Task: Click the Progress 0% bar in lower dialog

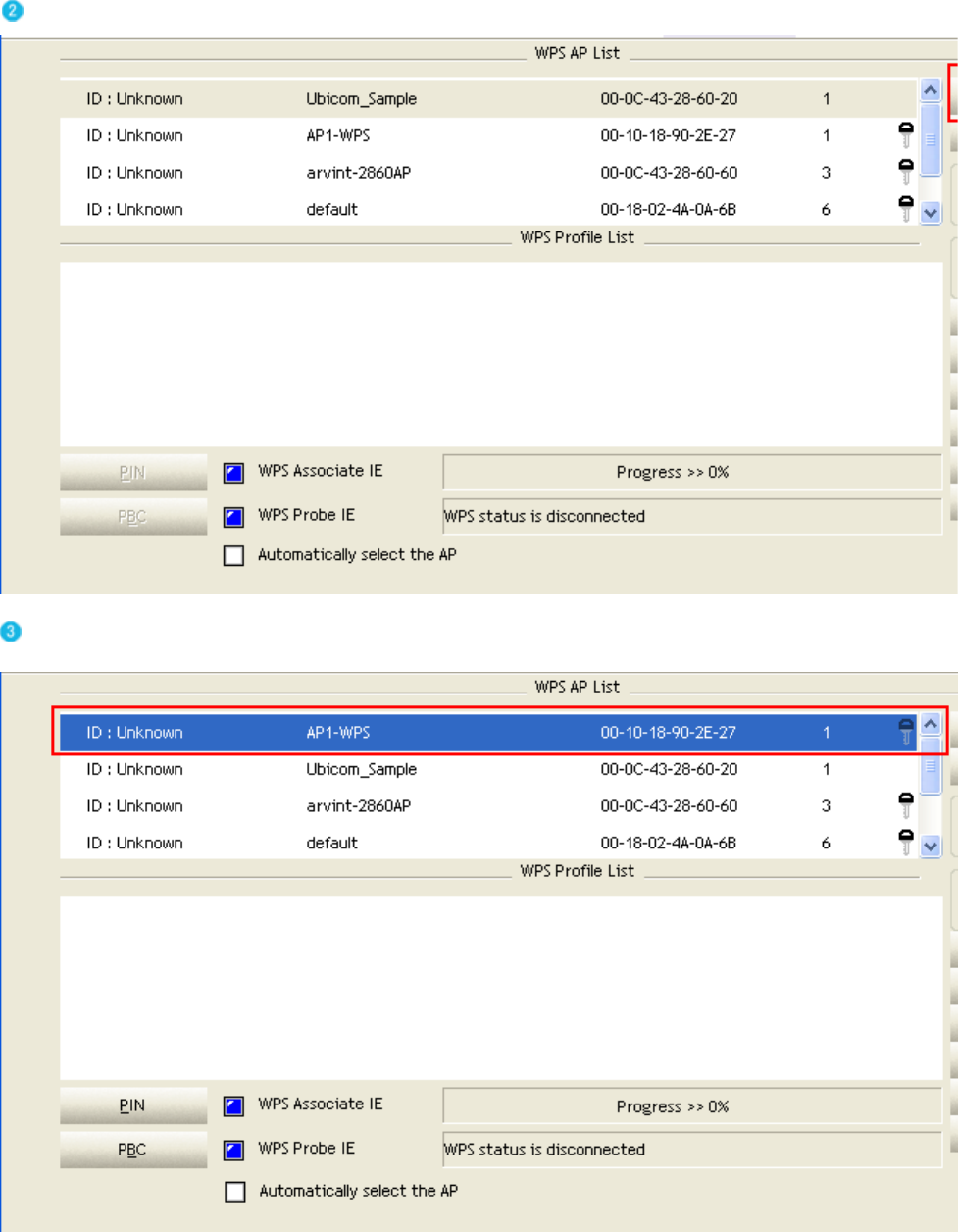Action: pos(692,1105)
